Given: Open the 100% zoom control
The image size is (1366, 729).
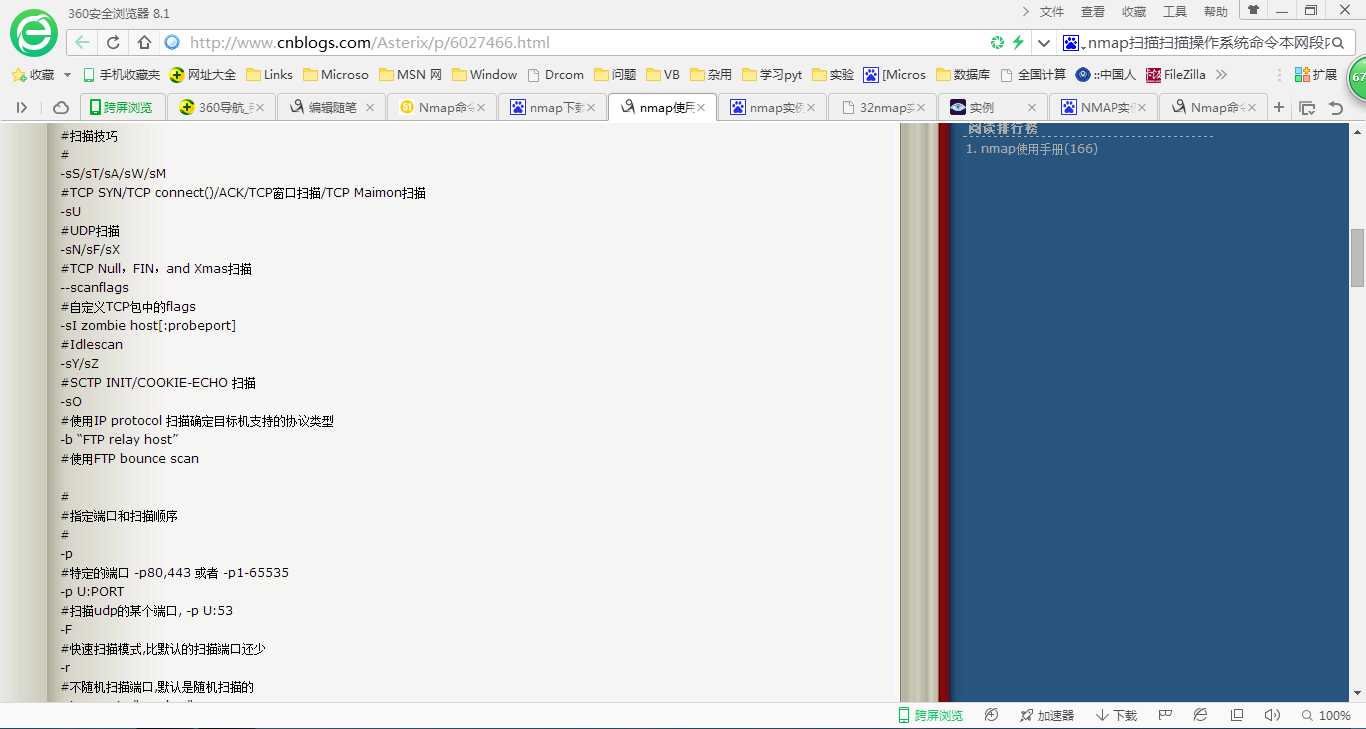Looking at the screenshot, I should tap(1327, 715).
